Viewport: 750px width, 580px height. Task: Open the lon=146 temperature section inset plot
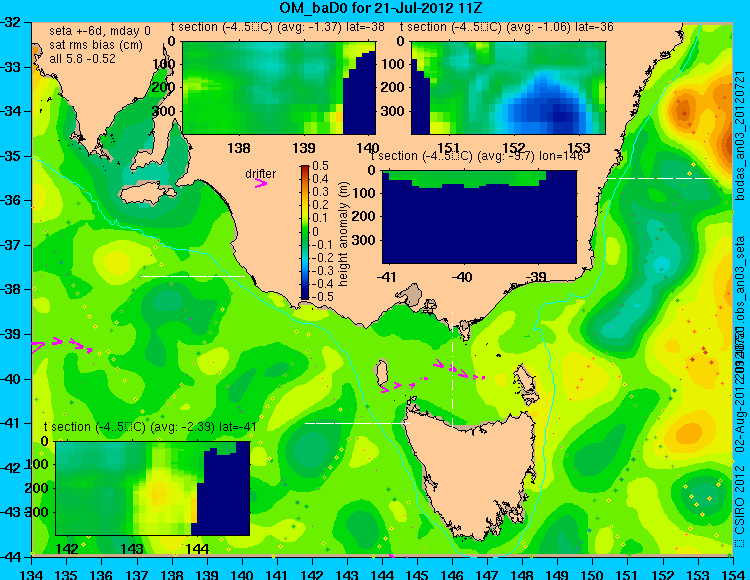click(x=479, y=217)
